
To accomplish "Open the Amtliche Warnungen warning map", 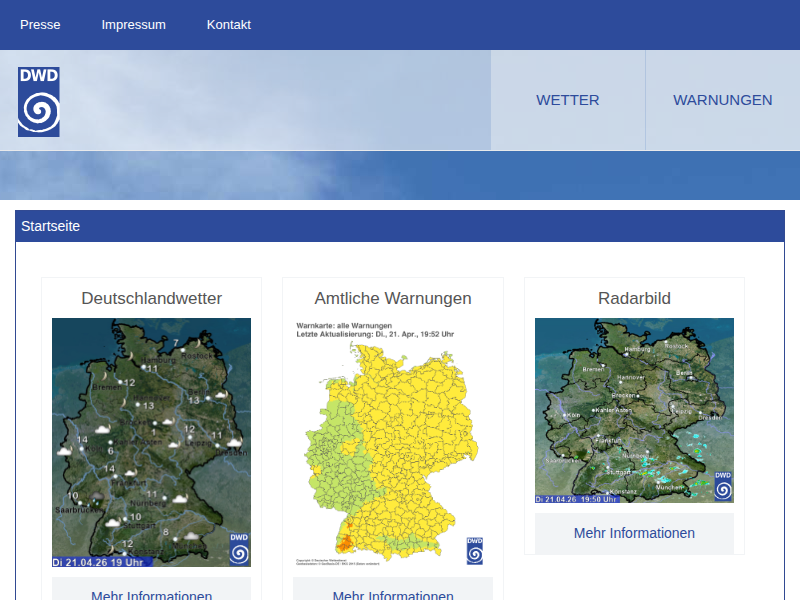I will click(x=392, y=442).
